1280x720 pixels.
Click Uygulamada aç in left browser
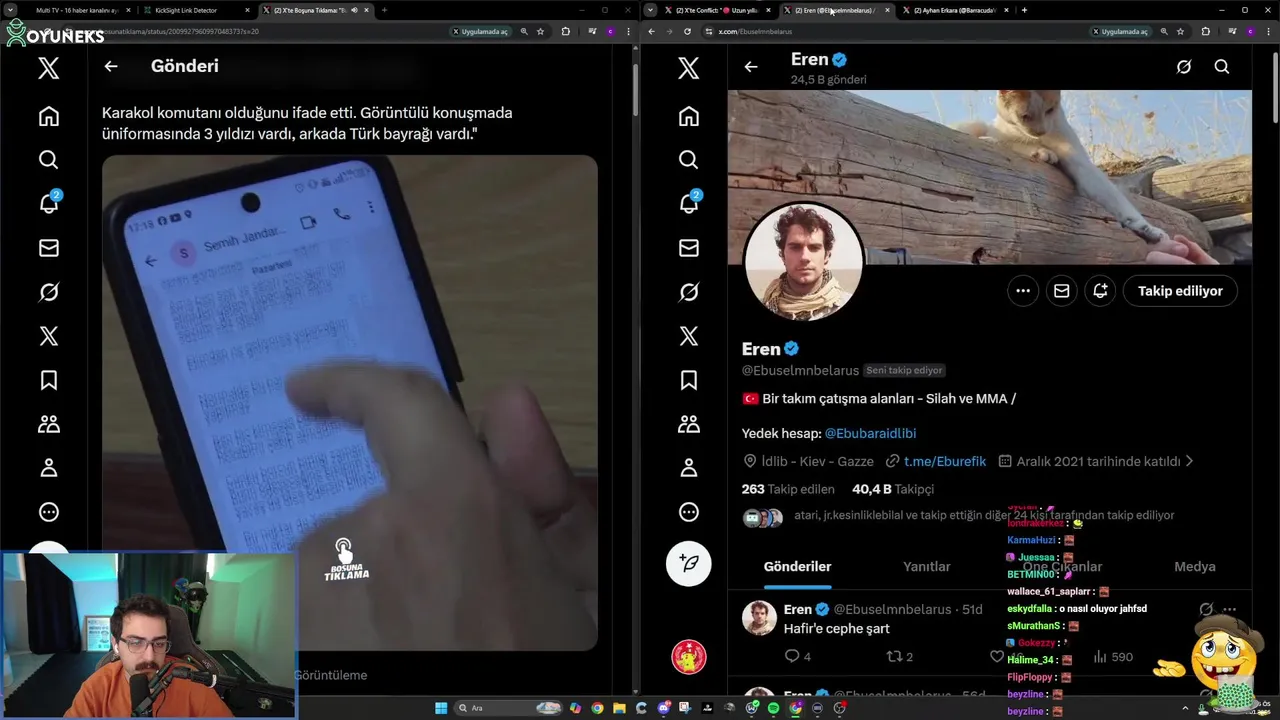click(480, 31)
